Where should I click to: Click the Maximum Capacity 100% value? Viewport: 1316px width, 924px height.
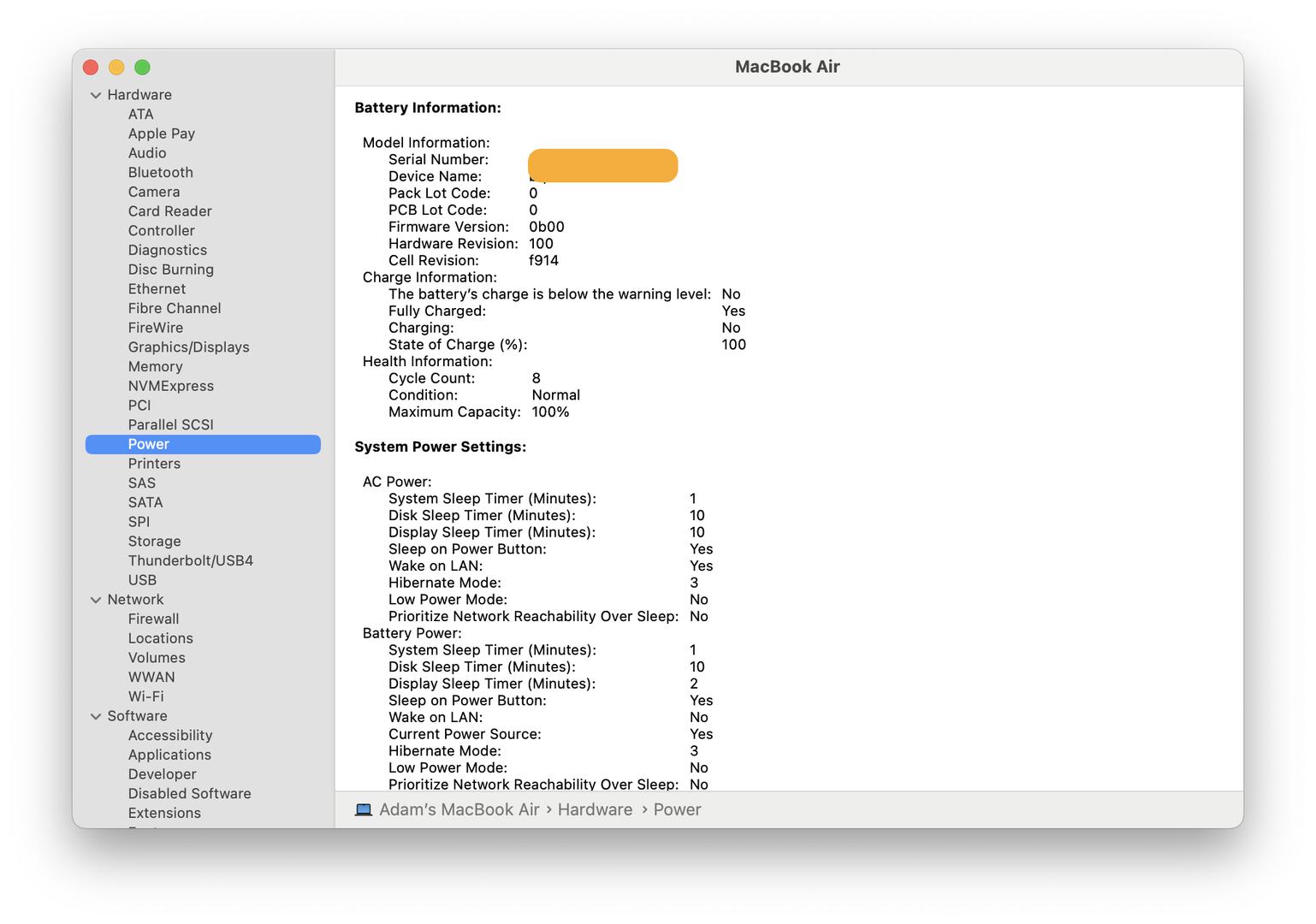551,412
